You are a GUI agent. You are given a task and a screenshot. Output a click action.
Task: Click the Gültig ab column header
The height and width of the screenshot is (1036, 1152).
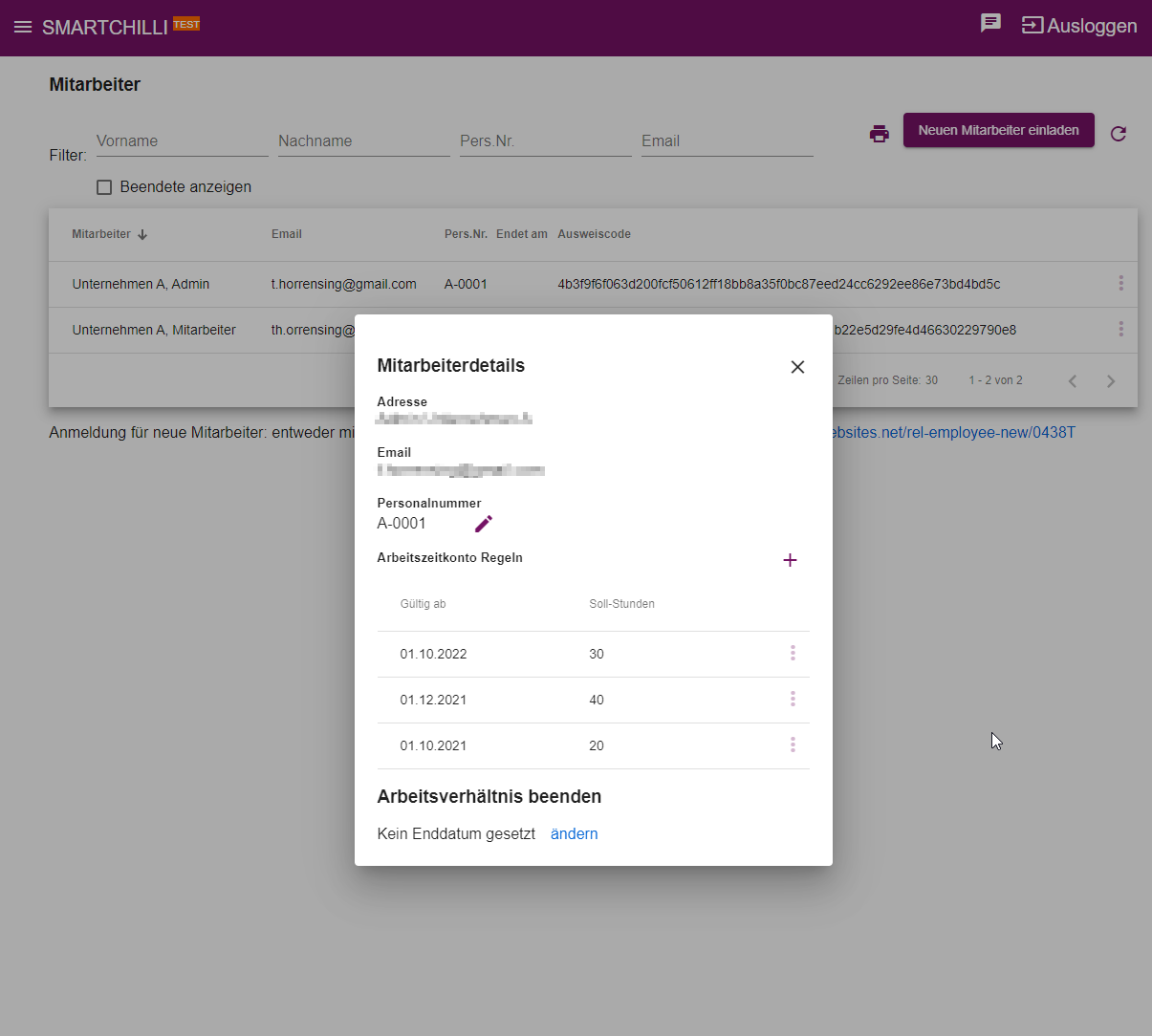pyautogui.click(x=423, y=604)
